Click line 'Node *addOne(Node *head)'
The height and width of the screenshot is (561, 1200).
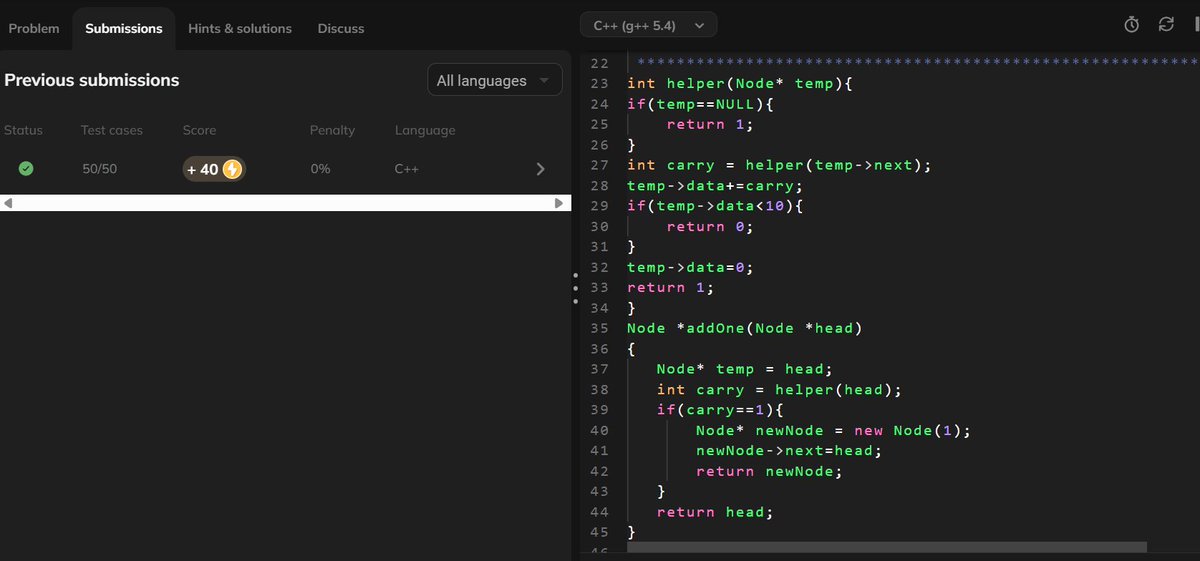click(x=744, y=329)
